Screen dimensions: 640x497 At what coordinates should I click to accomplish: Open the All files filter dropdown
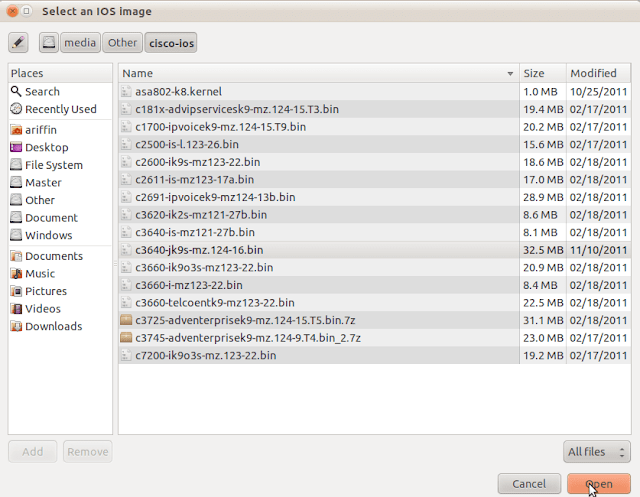click(596, 452)
